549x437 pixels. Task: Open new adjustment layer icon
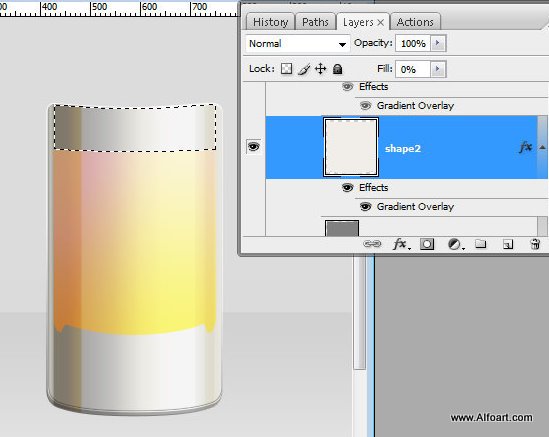[x=455, y=244]
